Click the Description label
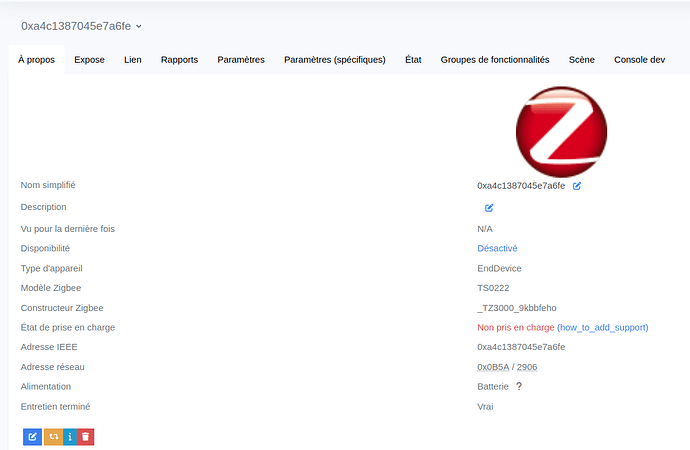This screenshot has height=450, width=690. (44, 207)
